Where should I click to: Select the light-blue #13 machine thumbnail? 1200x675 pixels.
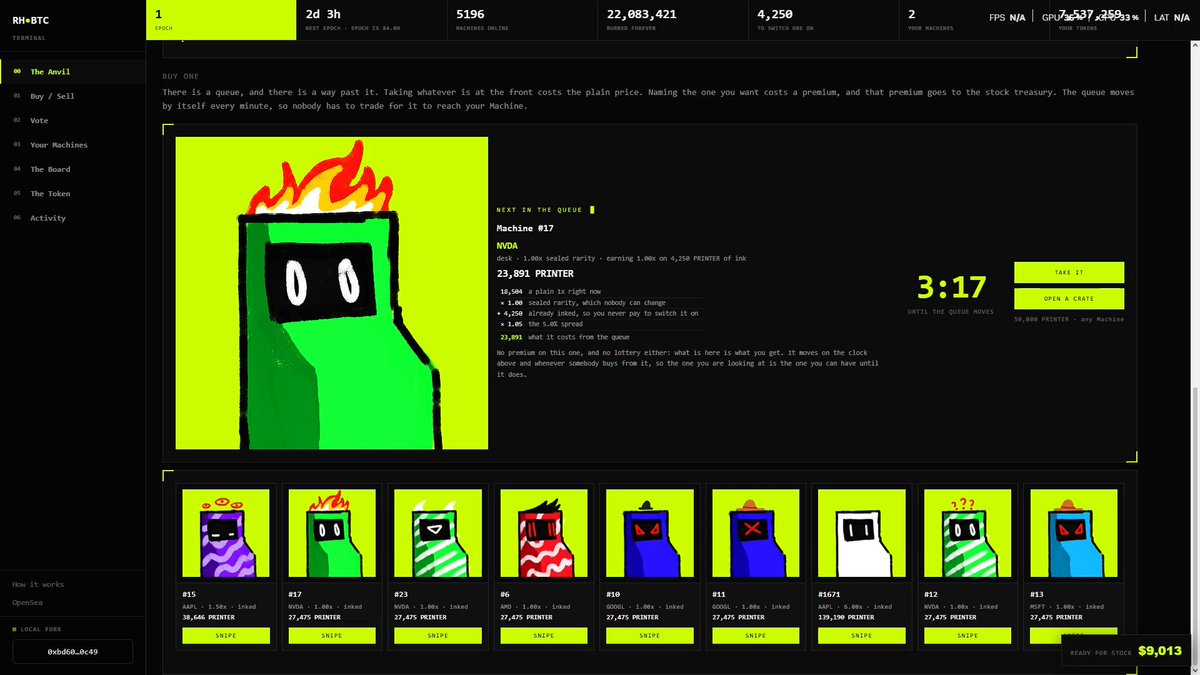(1073, 533)
